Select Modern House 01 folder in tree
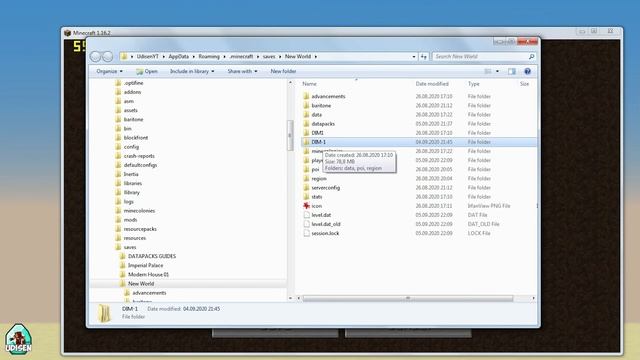Screen dimensions: 640x360 148,275
